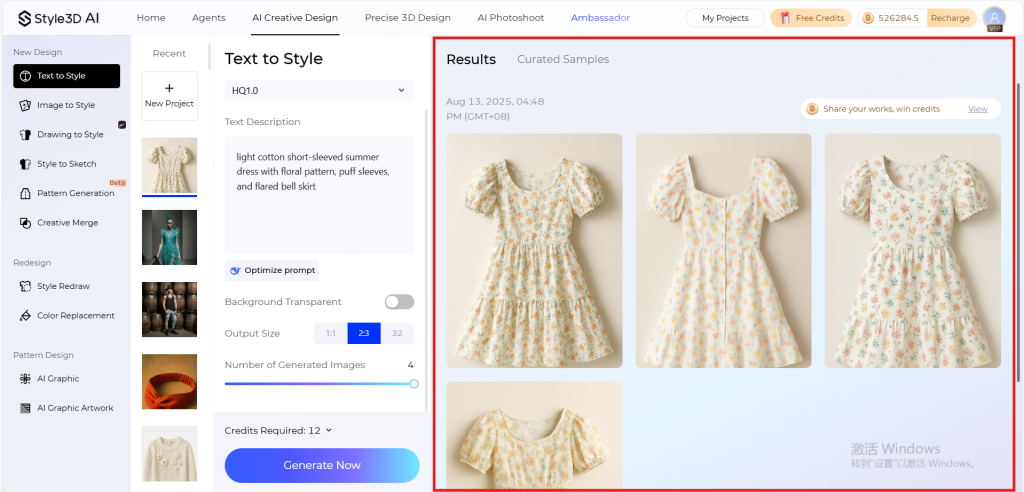Open Precise 3D Design tab
The height and width of the screenshot is (492, 1024).
(x=408, y=18)
